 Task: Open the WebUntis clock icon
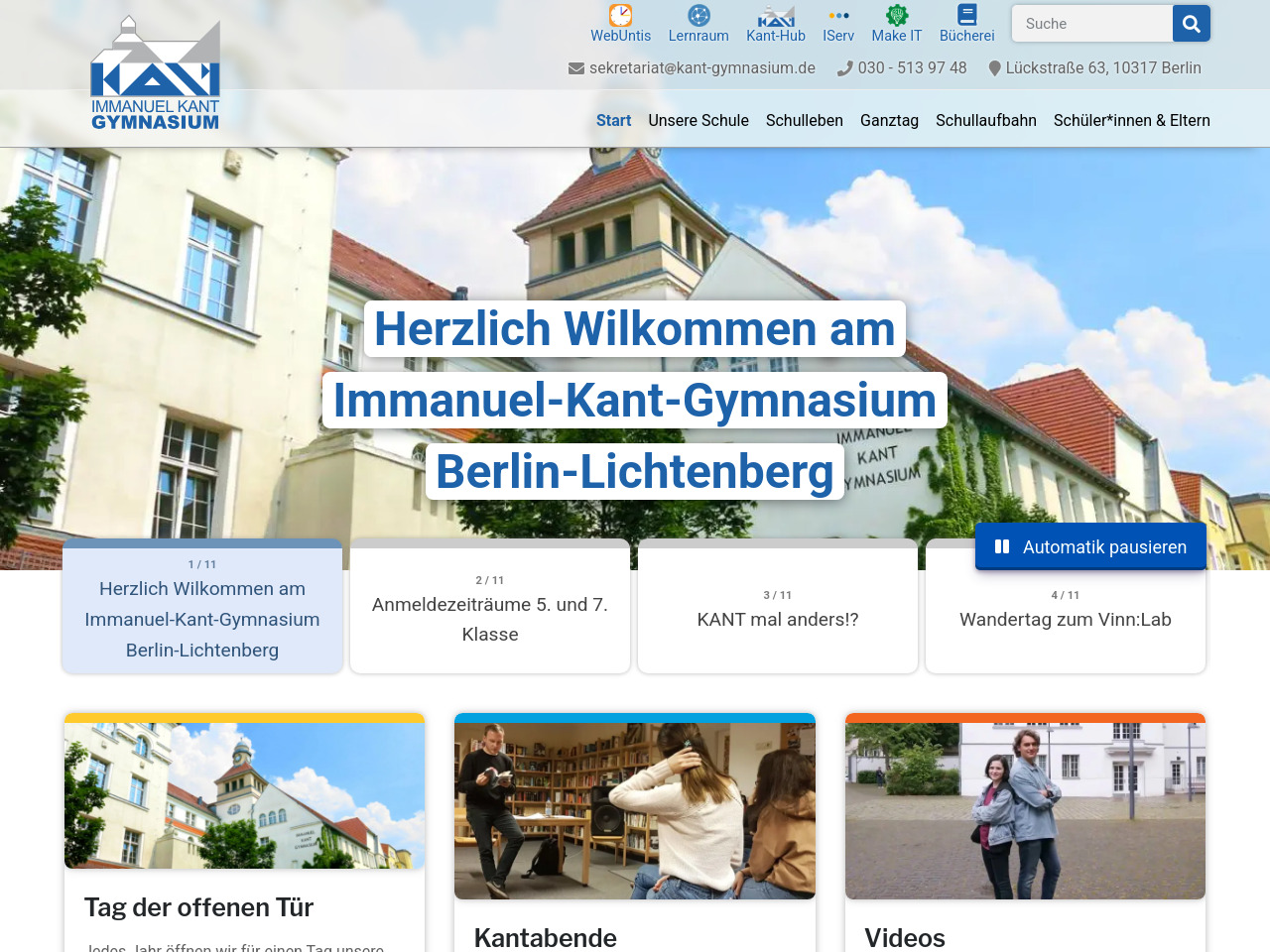620,16
